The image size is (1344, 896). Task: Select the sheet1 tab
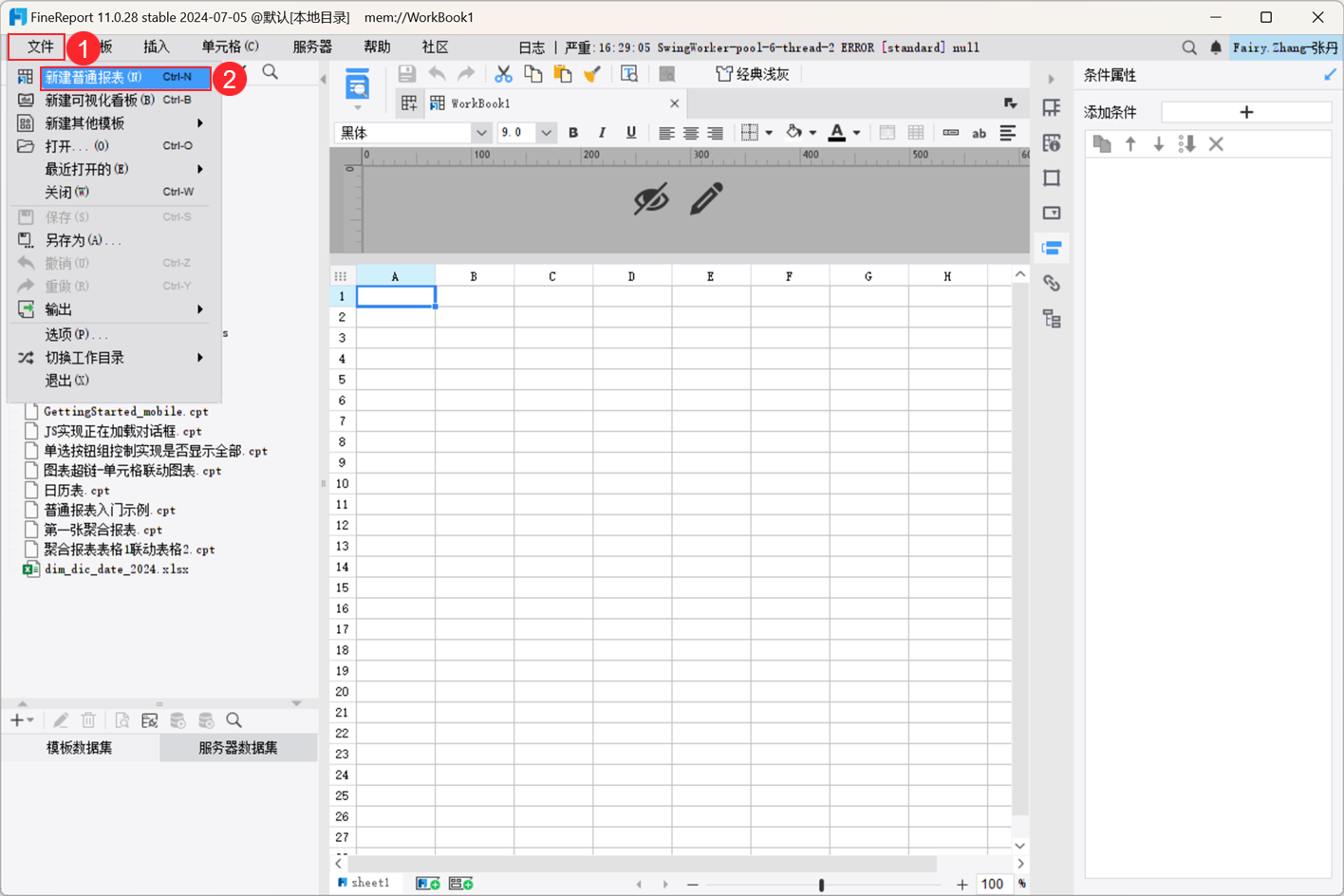[x=364, y=884]
